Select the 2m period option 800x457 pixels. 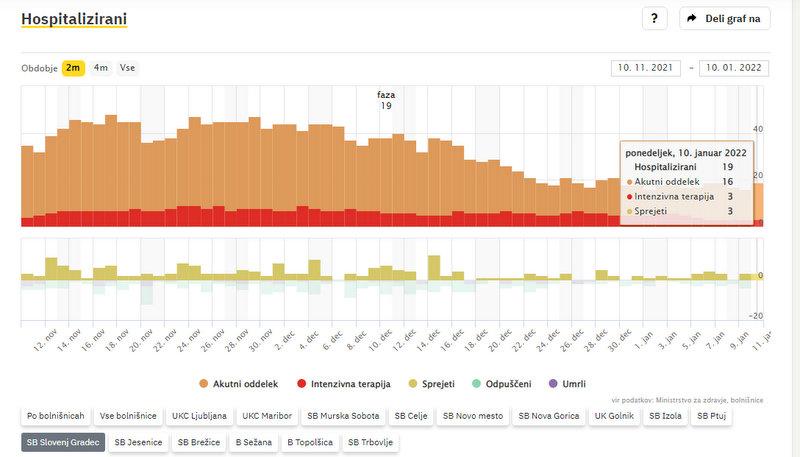[73, 68]
